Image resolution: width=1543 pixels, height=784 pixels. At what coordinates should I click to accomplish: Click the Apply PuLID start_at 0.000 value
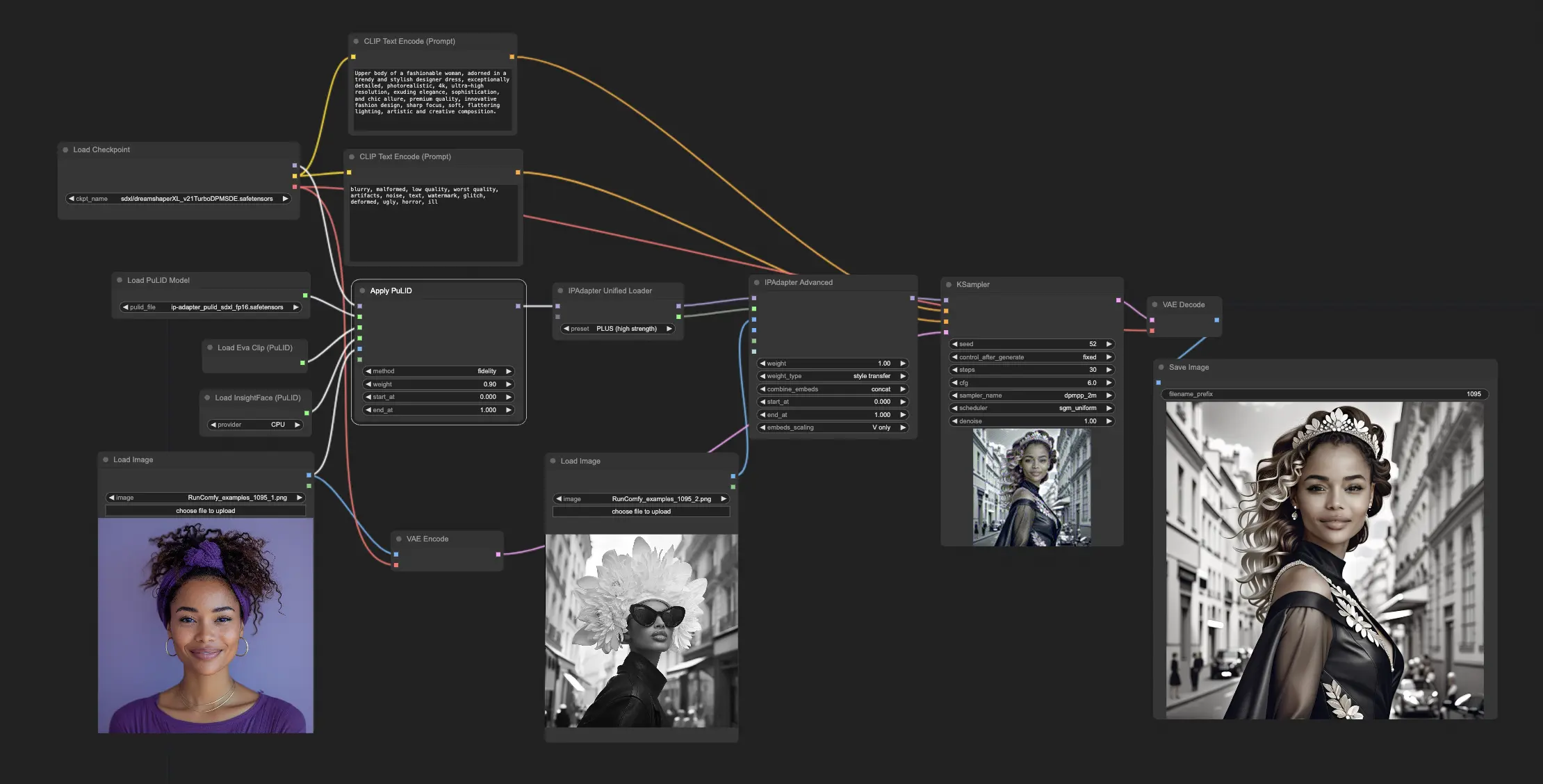pos(488,397)
